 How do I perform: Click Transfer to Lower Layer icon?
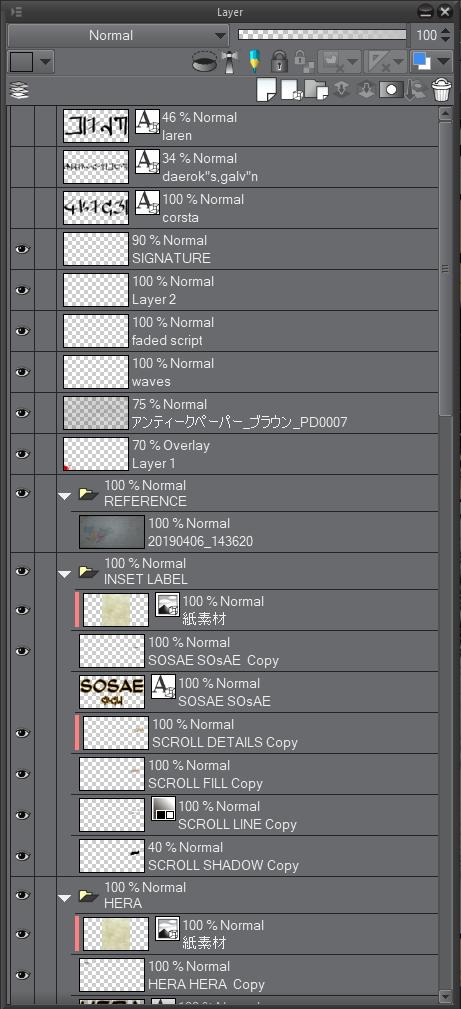(x=341, y=90)
